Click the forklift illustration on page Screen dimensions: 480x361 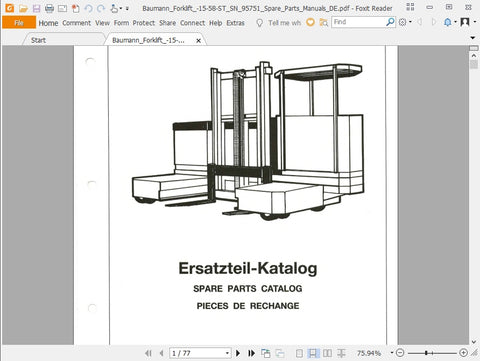point(248,140)
